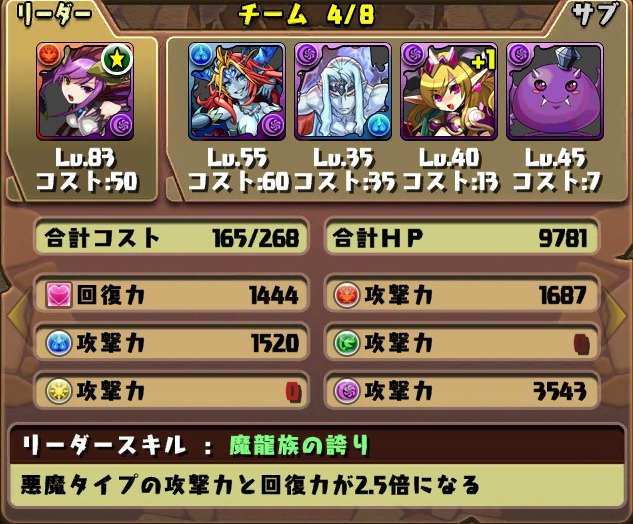Select the blonde +1 succubus monster
633x524 pixels.
tap(449, 92)
